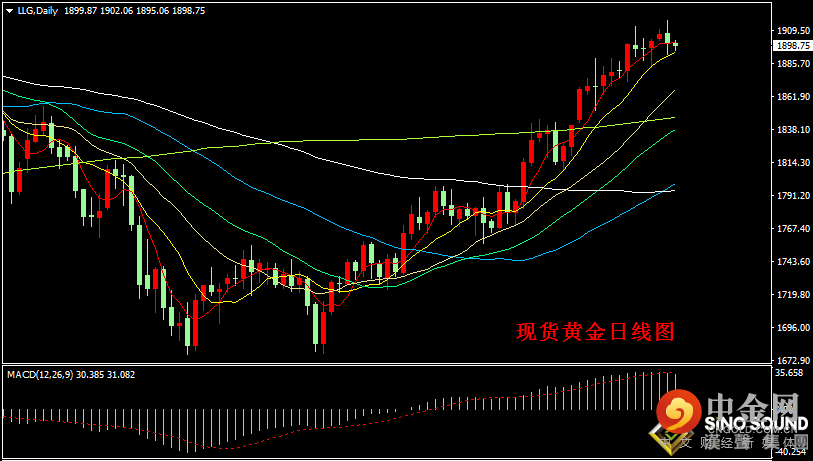Screen dimensions: 813x461
Task: Select the red 现货黄金日线图 chart text label
Action: 595,332
